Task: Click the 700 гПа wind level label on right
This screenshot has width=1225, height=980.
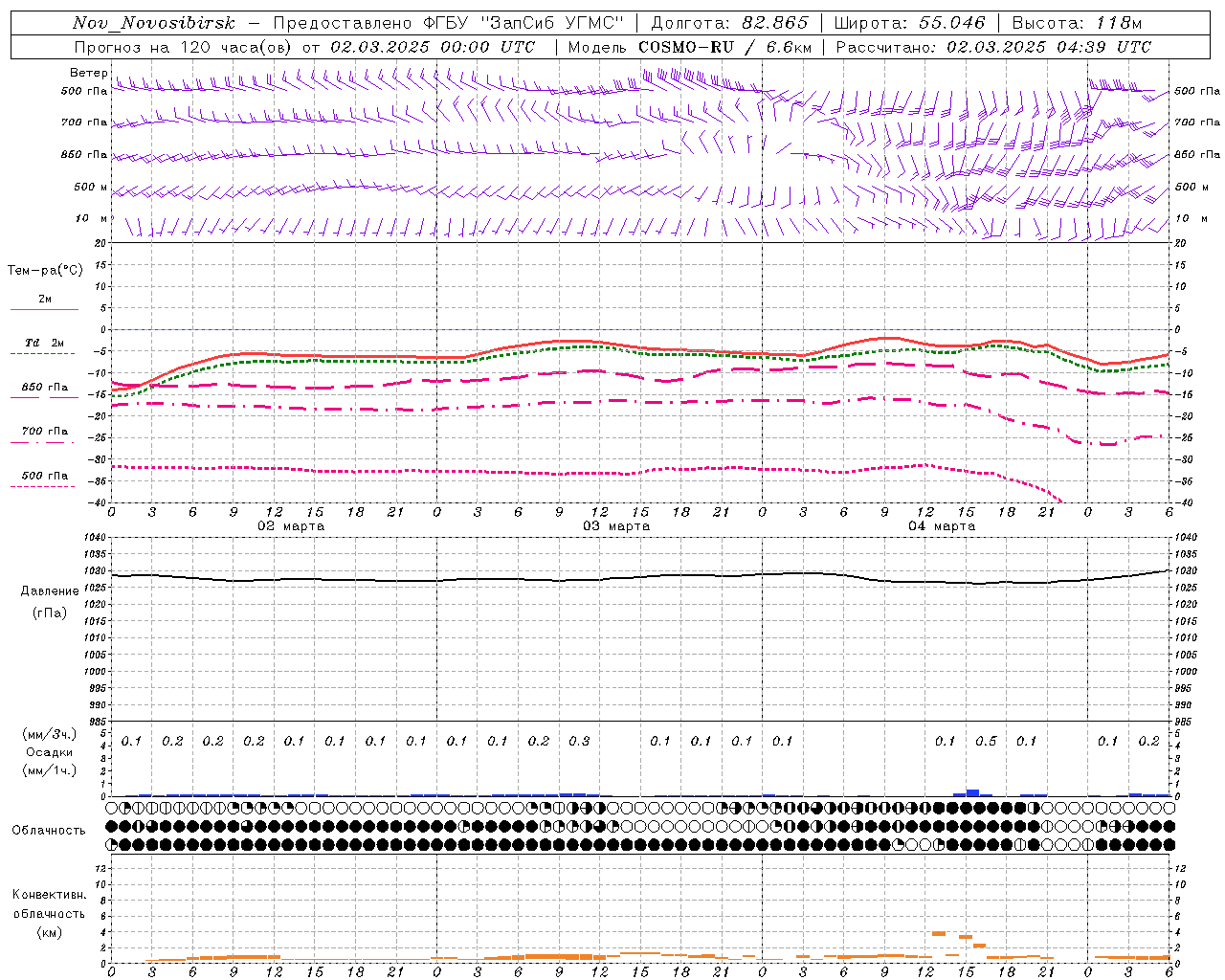Action: [1197, 122]
